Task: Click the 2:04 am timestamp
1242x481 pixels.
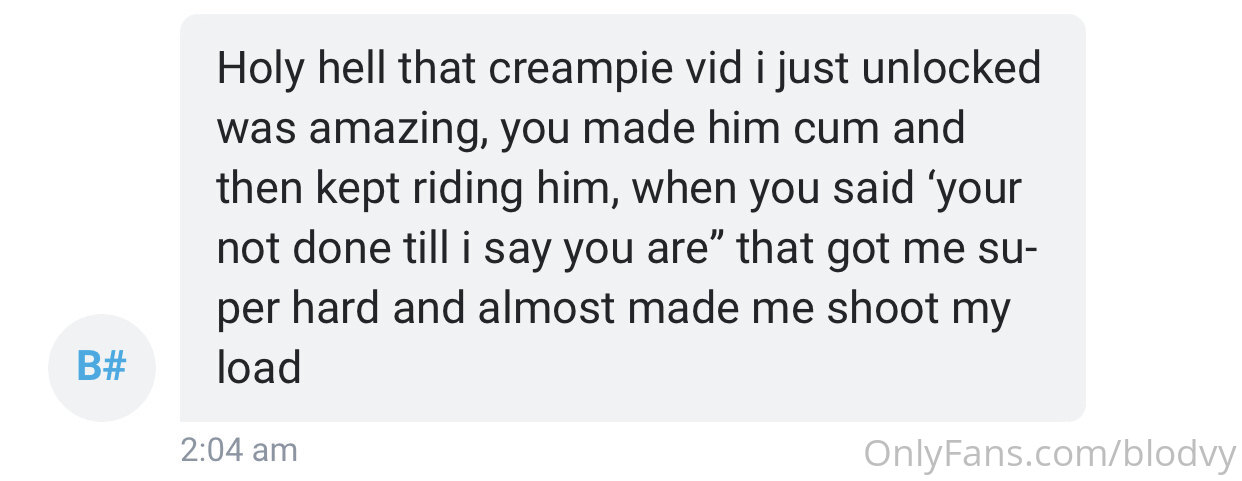Action: click(239, 450)
